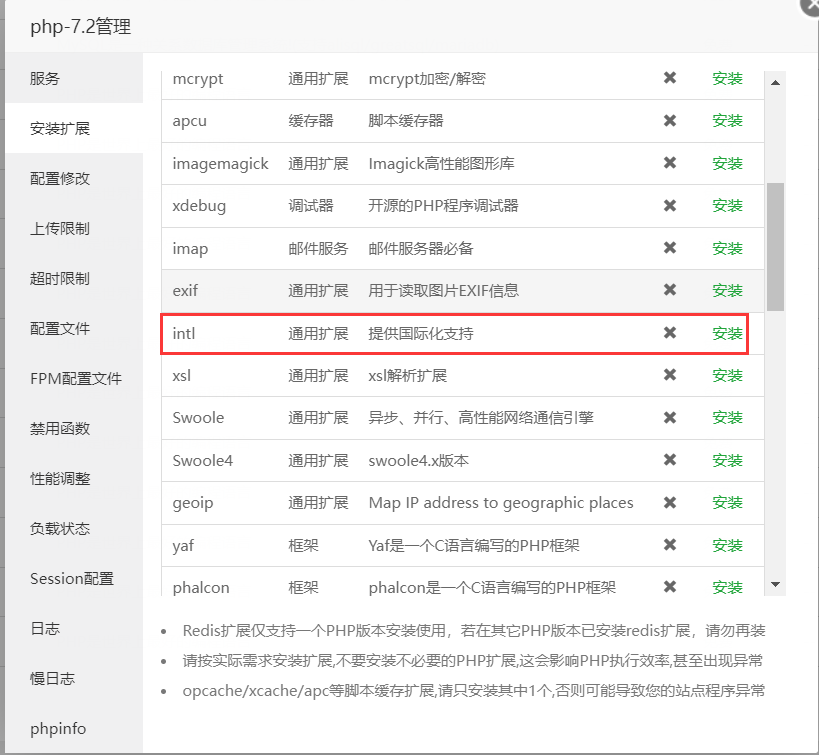Click the X status icon in imap row
819x755 pixels.
click(670, 248)
